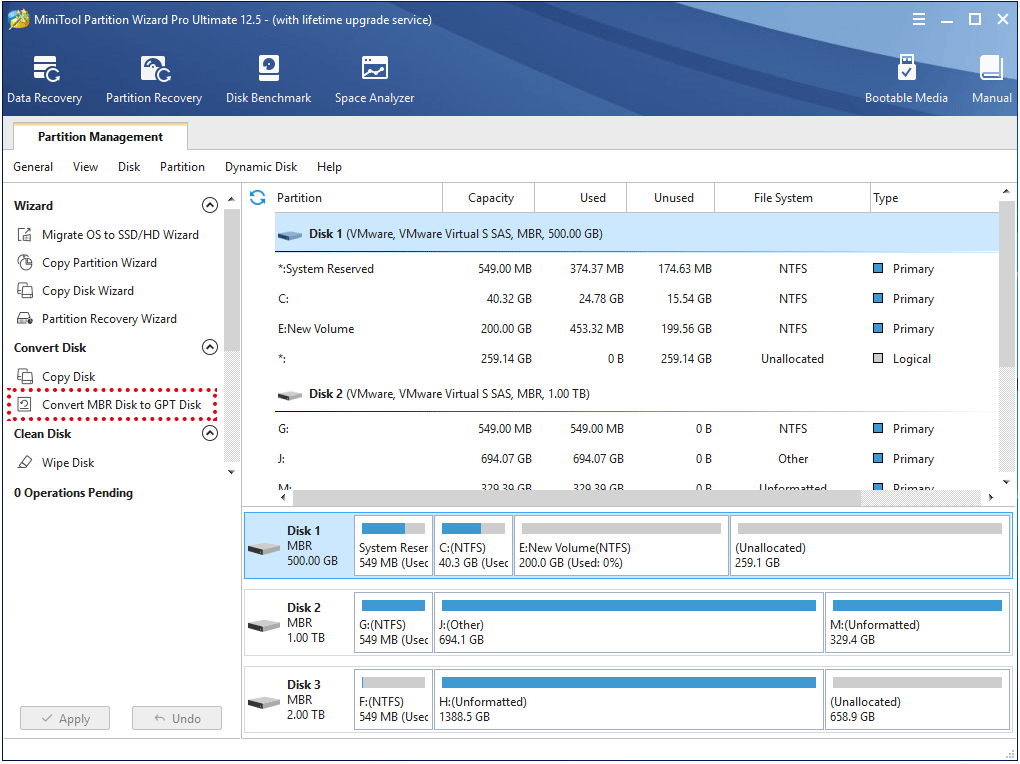Click the Apply button
Image resolution: width=1020 pixels, height=764 pixels.
65,718
